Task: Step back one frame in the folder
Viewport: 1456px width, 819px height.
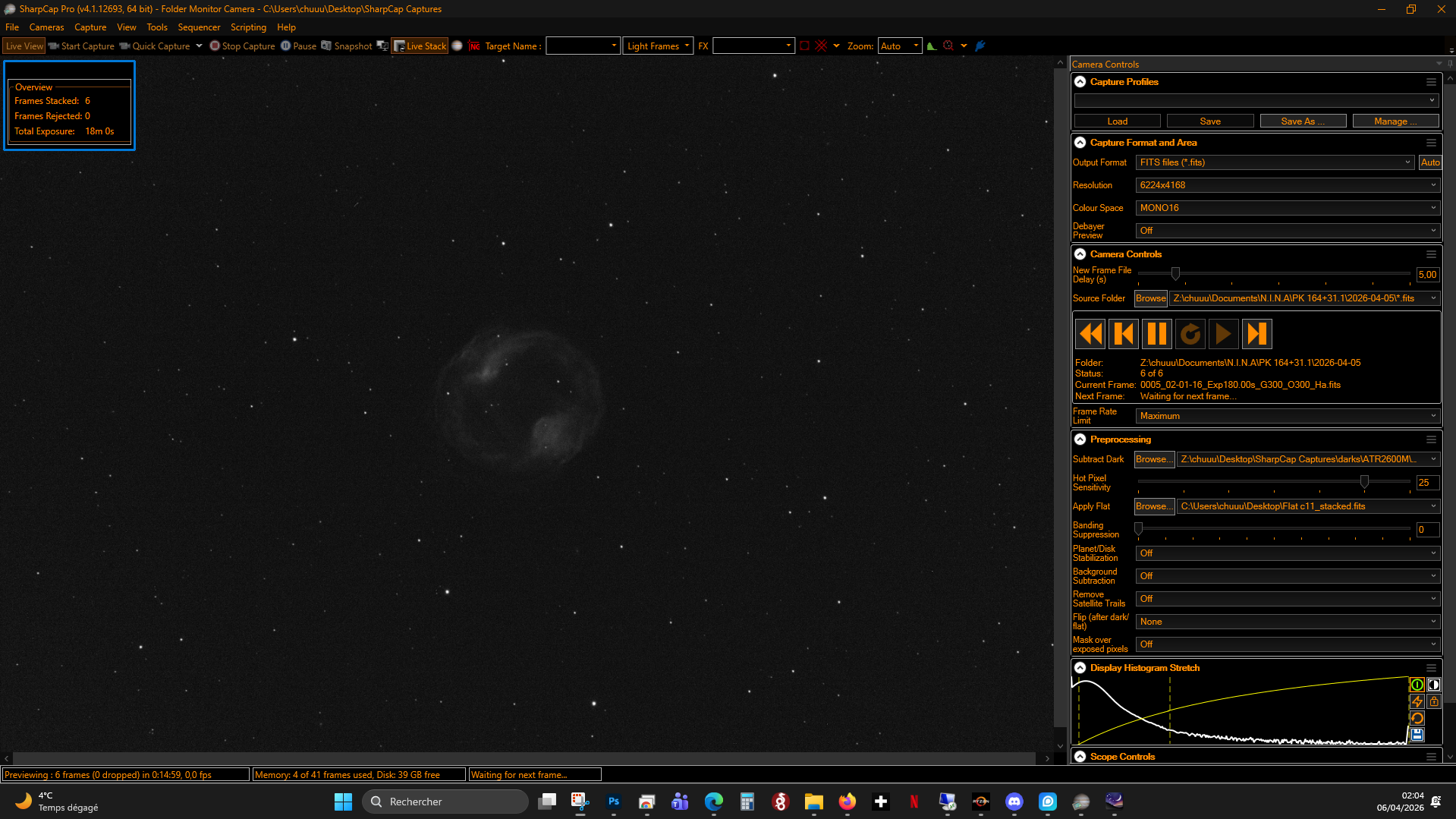Action: click(1124, 334)
